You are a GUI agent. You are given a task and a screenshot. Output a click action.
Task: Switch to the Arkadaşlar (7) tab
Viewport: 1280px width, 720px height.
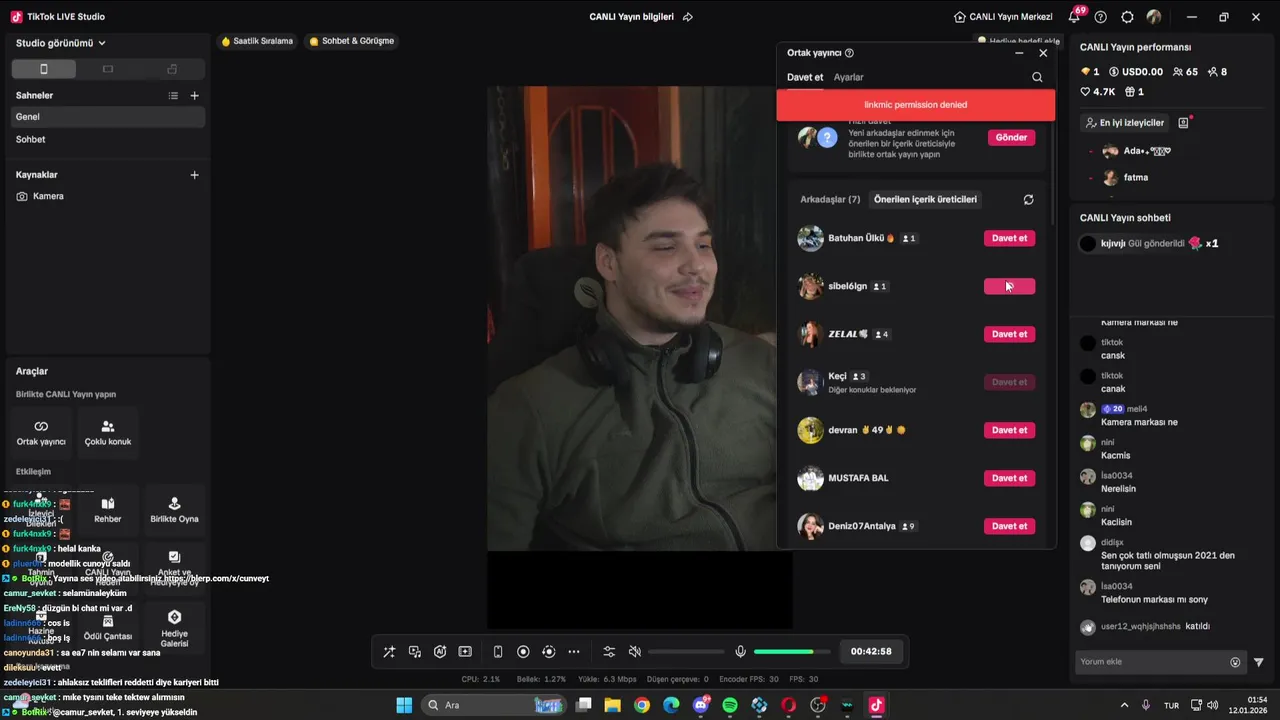[x=830, y=199]
